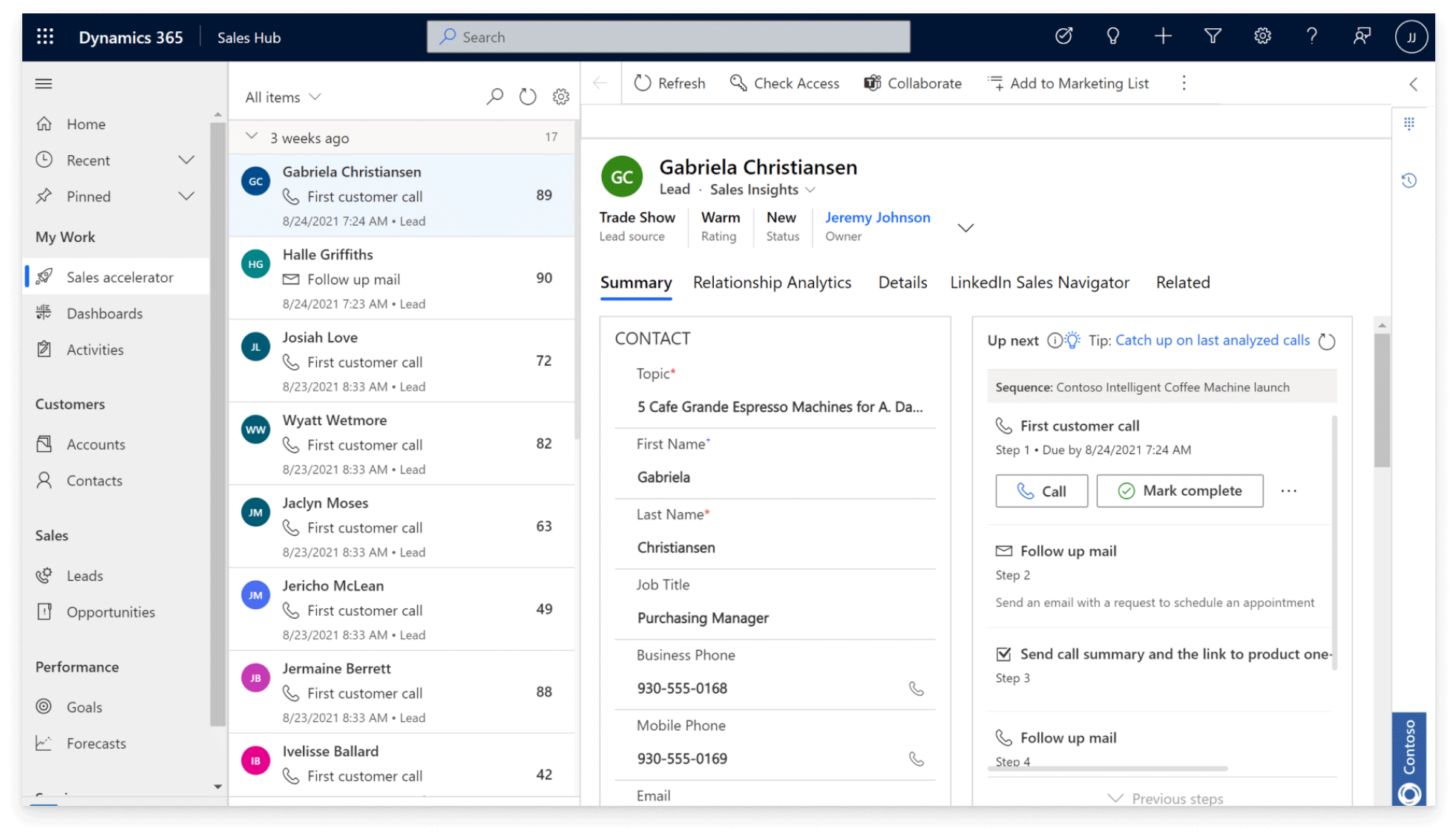Select Josiah Love work item

coord(401,361)
